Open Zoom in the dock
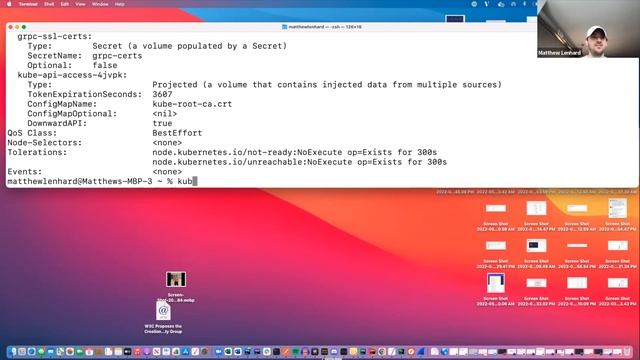 218,351
